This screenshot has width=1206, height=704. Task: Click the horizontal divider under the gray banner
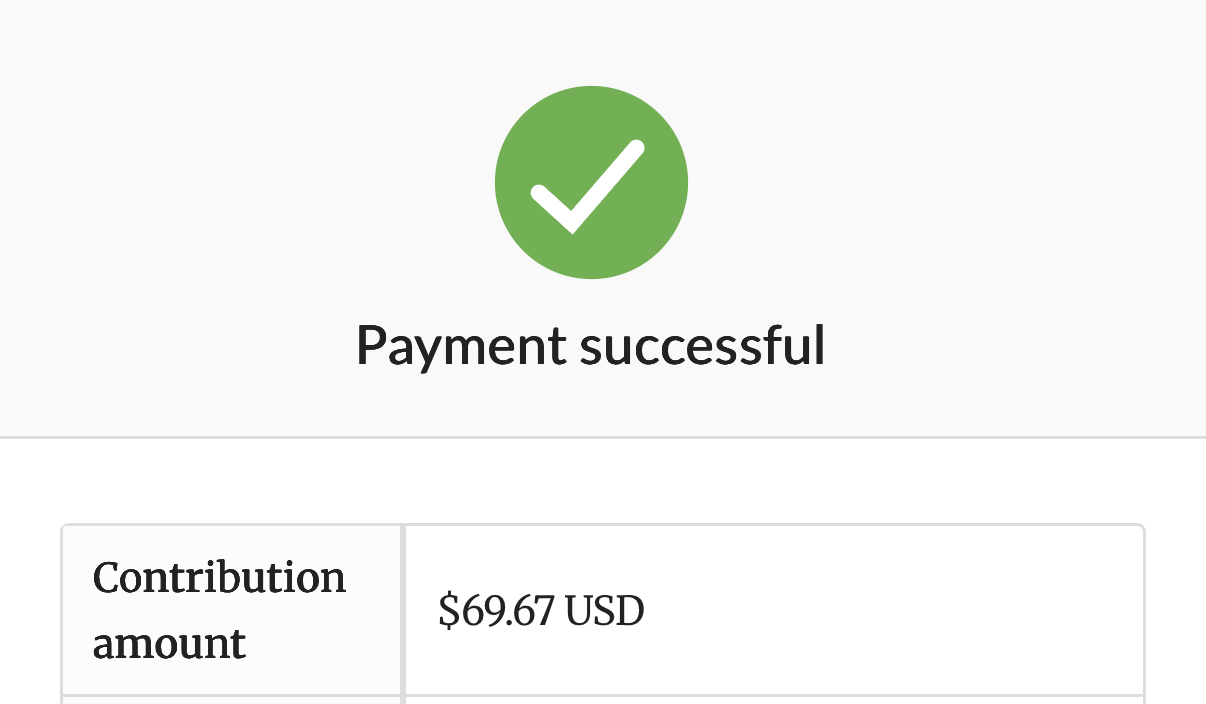point(603,437)
